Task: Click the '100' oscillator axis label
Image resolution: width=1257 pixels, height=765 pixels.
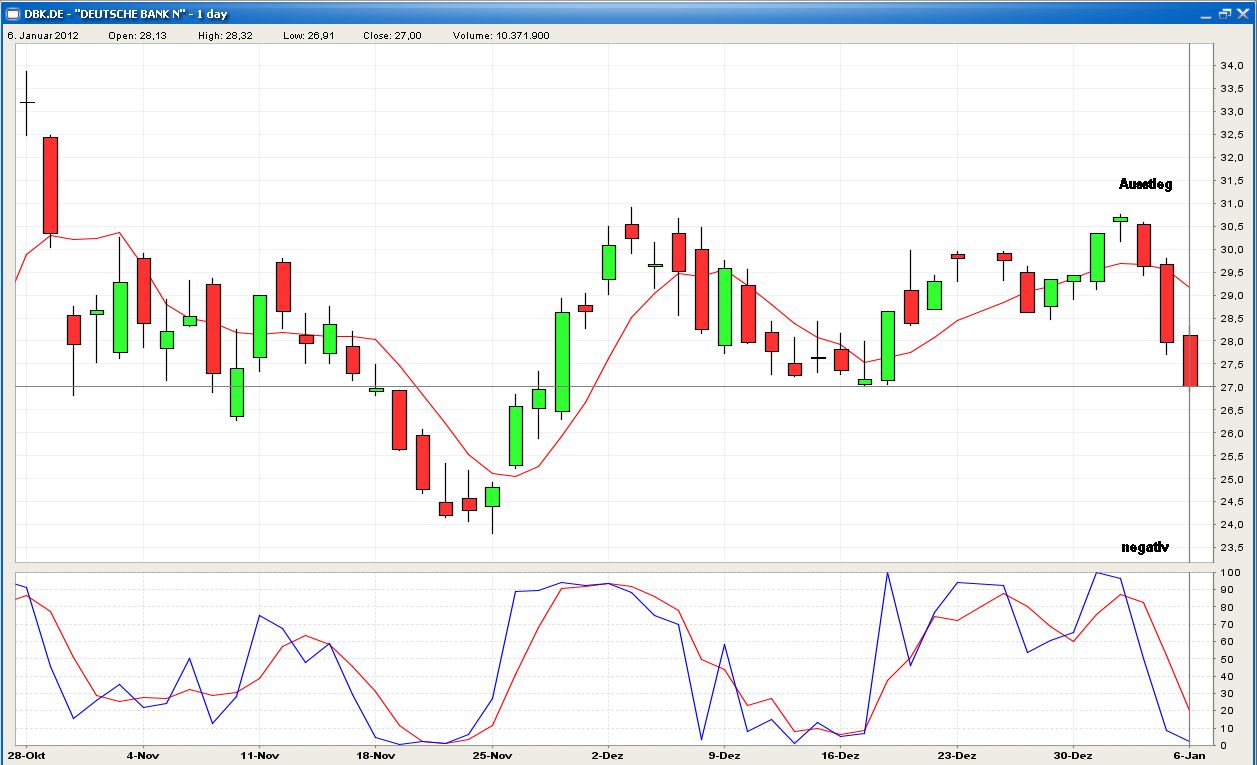Action: tap(1229, 574)
